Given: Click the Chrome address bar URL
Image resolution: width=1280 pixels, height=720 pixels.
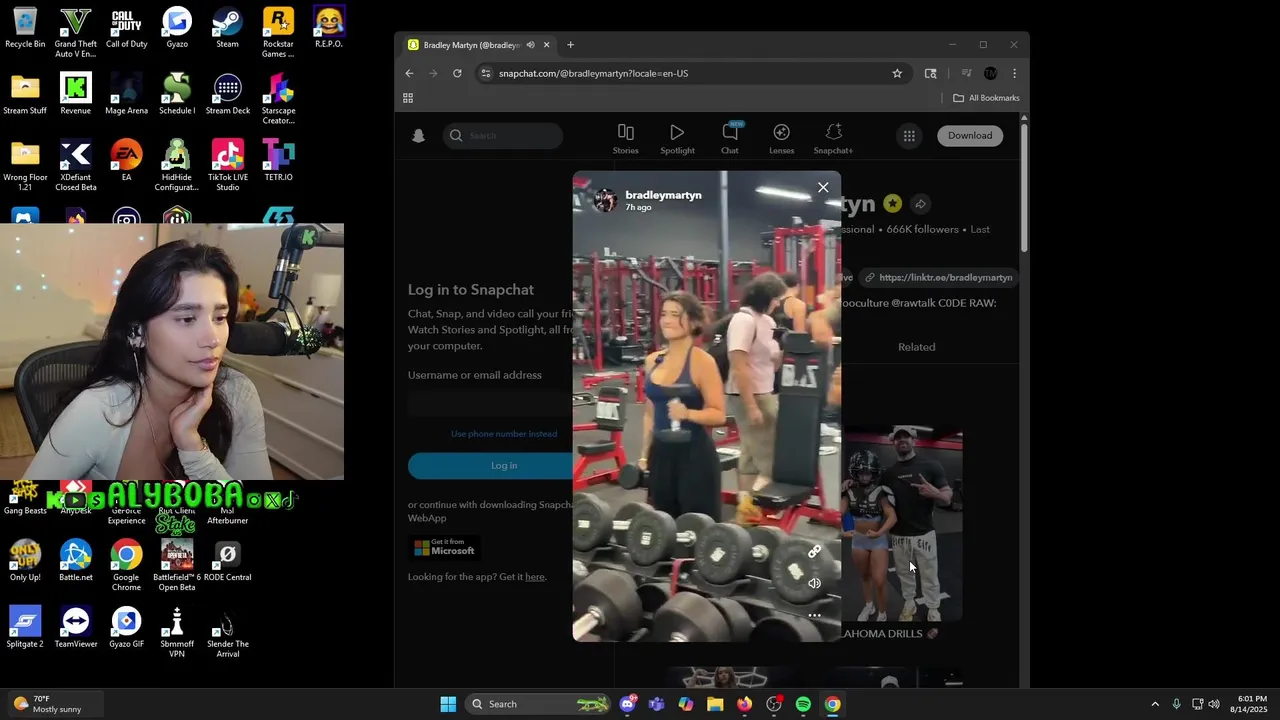Looking at the screenshot, I should pos(593,73).
